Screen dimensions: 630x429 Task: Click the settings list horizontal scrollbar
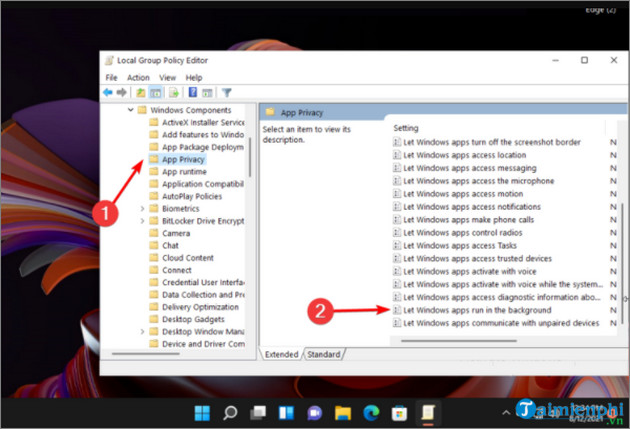pos(459,341)
